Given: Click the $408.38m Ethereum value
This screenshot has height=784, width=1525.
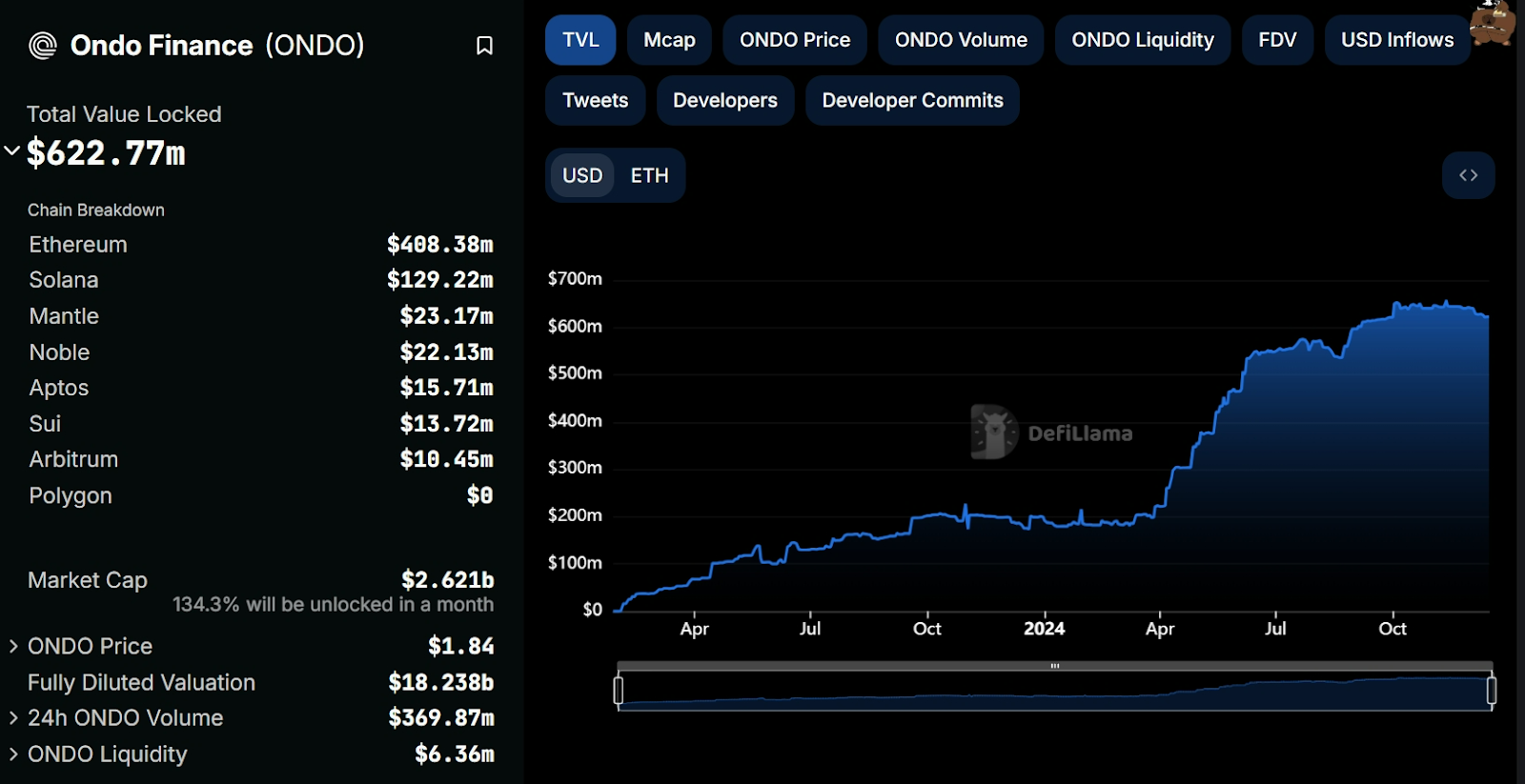Looking at the screenshot, I should (x=440, y=245).
